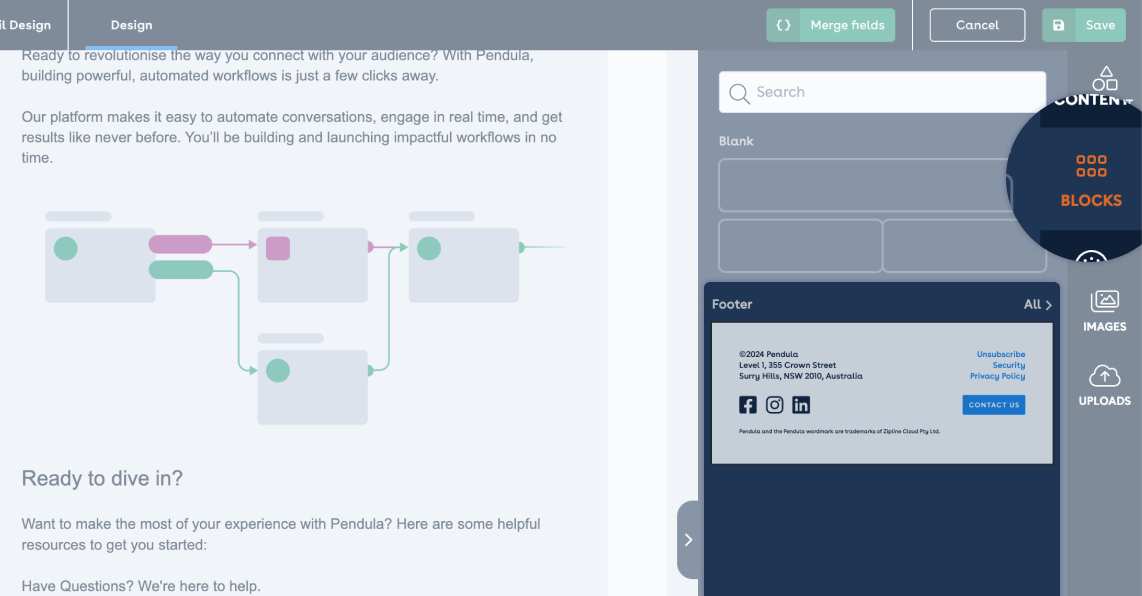Click the Merge fields braces icon
The width and height of the screenshot is (1142, 596).
(x=784, y=25)
